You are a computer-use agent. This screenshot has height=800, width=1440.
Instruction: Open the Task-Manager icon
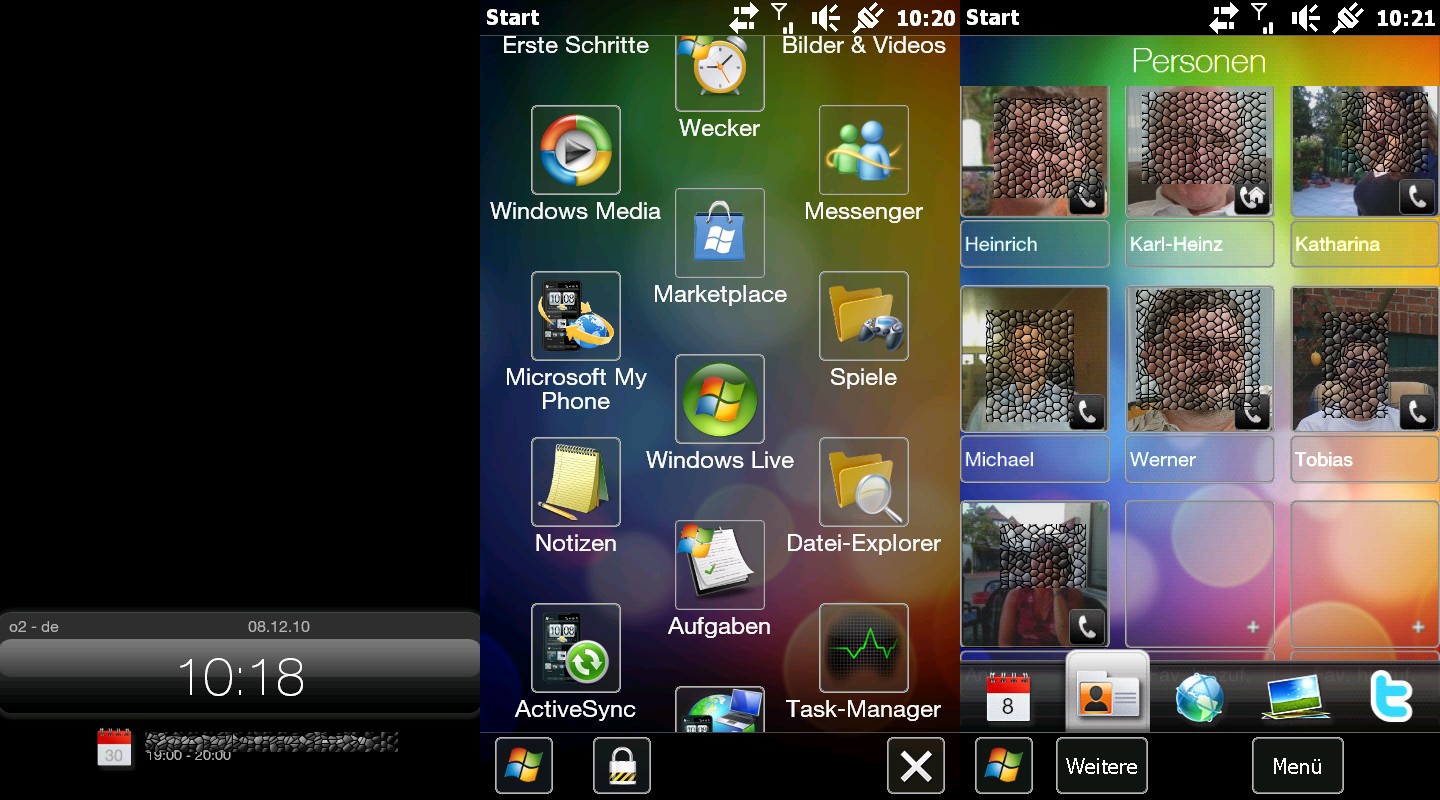[864, 648]
